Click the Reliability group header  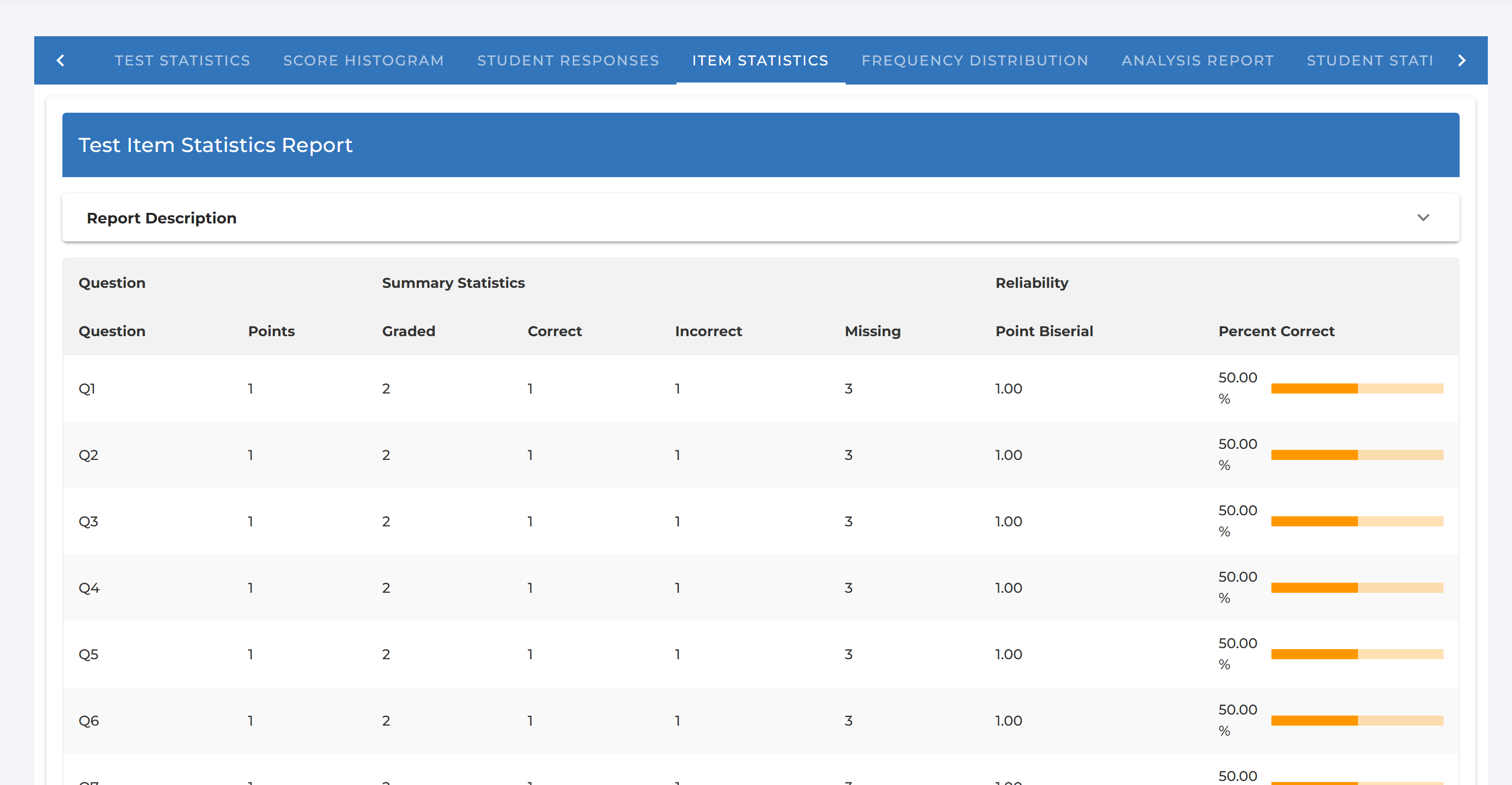point(1032,283)
